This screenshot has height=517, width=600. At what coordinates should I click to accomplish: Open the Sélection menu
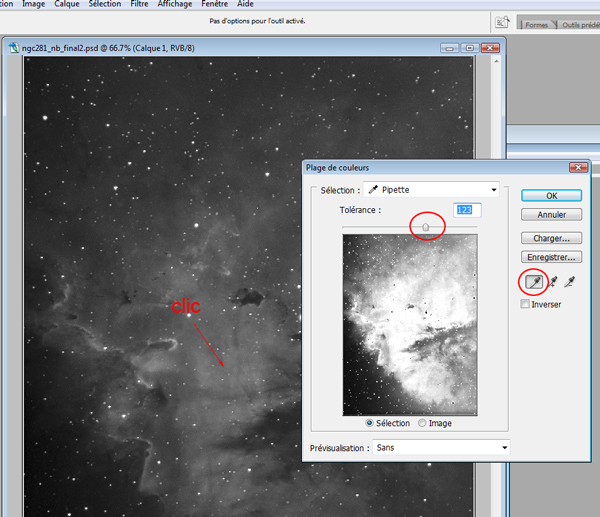click(104, 4)
